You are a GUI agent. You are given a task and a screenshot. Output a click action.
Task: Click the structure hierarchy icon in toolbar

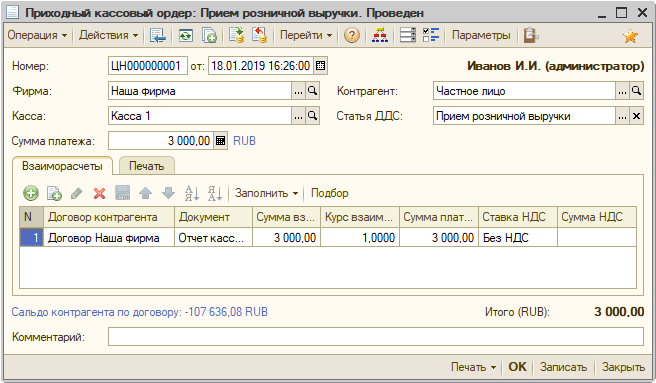point(379,36)
